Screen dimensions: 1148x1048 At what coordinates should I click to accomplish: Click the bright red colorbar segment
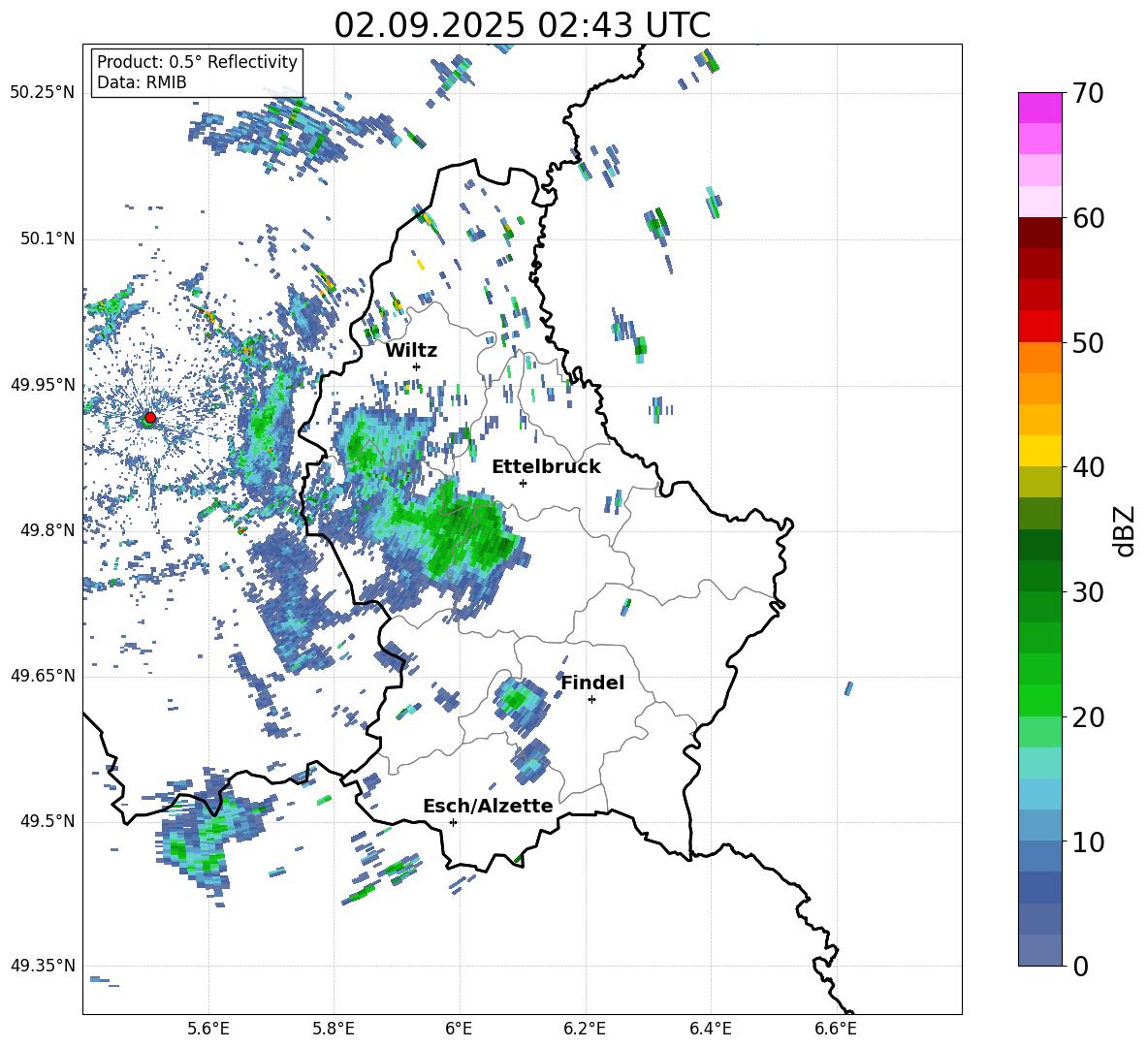tap(1039, 327)
